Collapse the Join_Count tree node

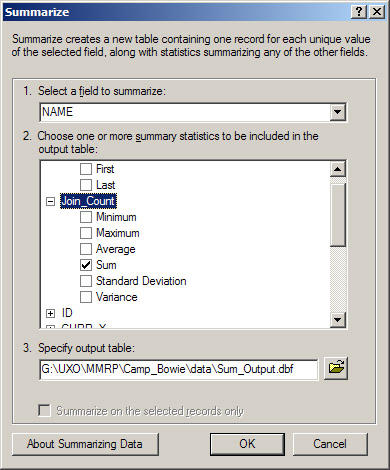click(50, 201)
